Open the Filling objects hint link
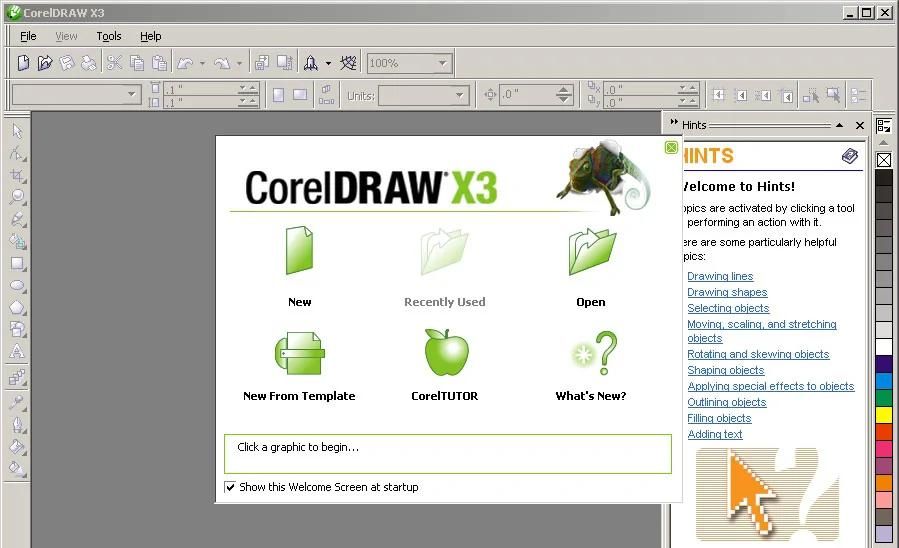The image size is (899, 548). click(719, 418)
